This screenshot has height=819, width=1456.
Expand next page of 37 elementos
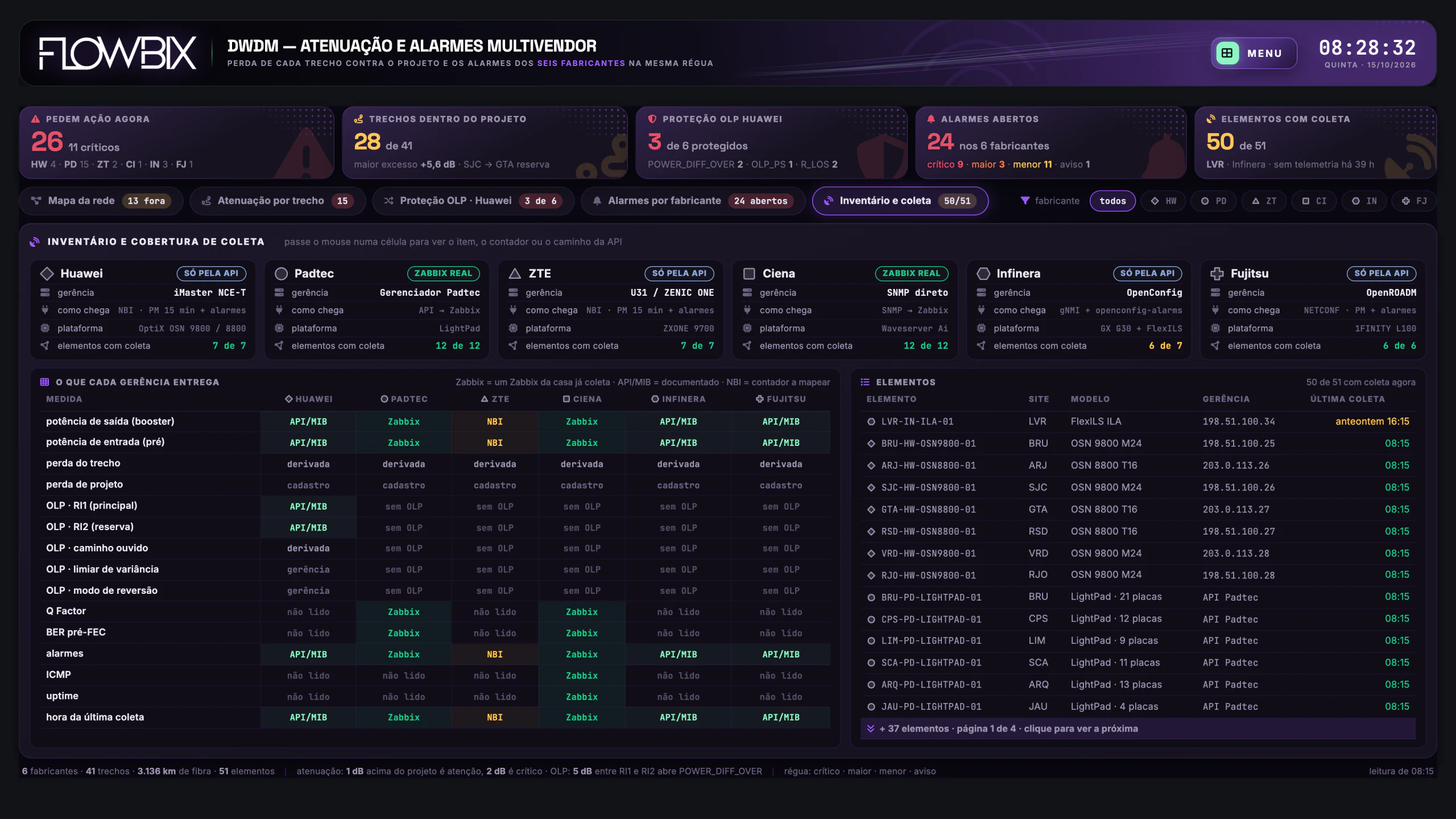[x=1137, y=729]
